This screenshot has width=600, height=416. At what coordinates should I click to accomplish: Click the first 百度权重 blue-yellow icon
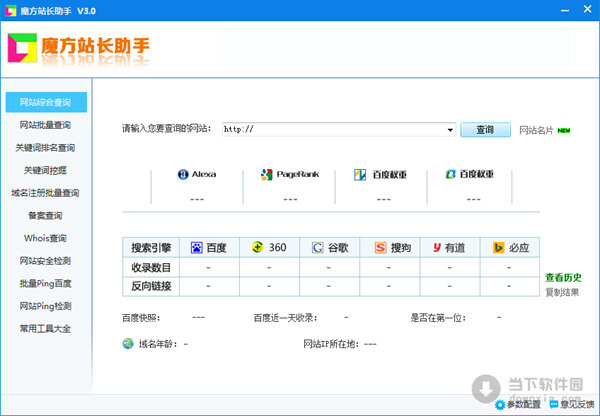click(x=360, y=175)
